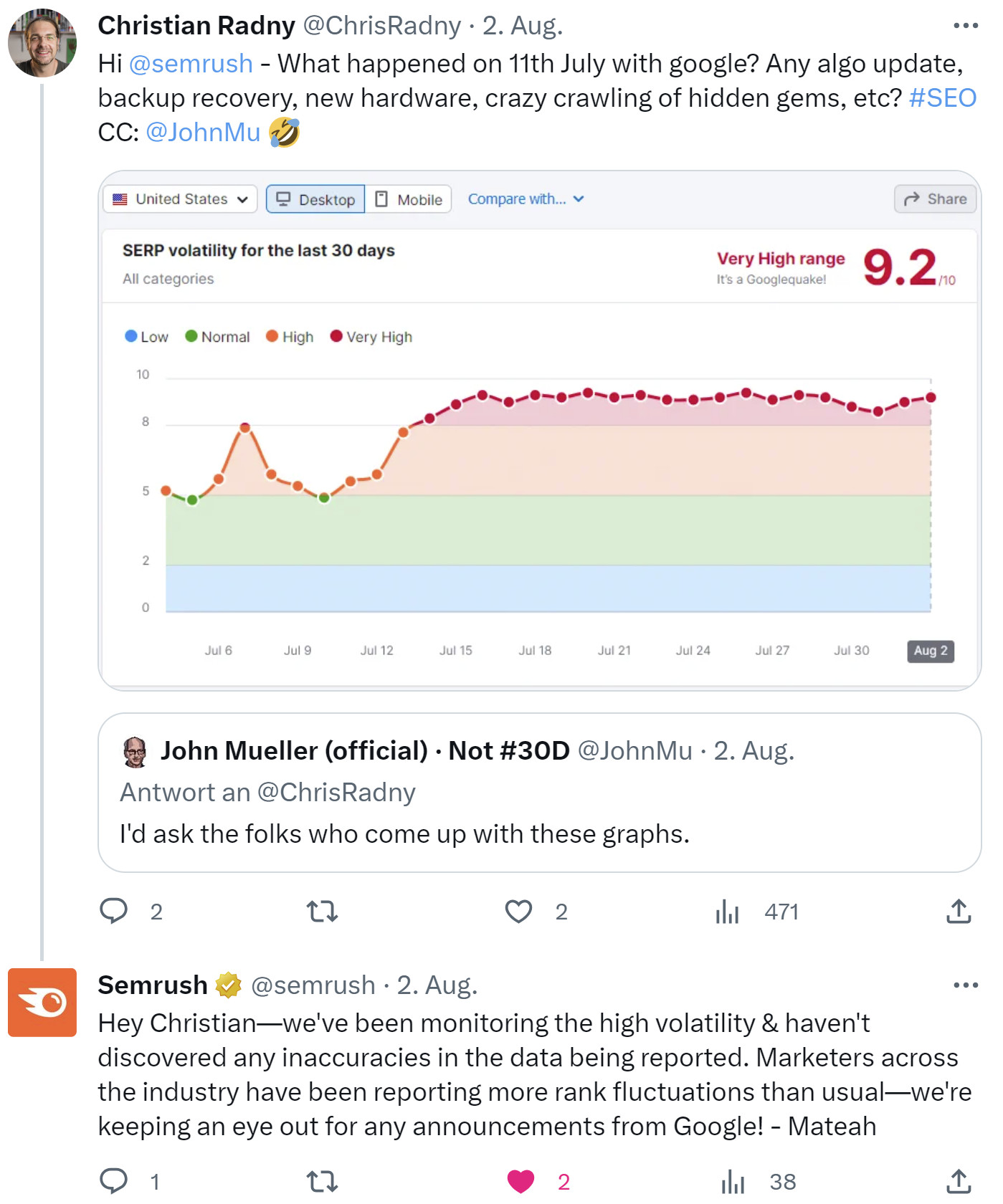The height and width of the screenshot is (1204, 1003).
Task: Reply to John Mueller's tweet
Action: click(114, 911)
